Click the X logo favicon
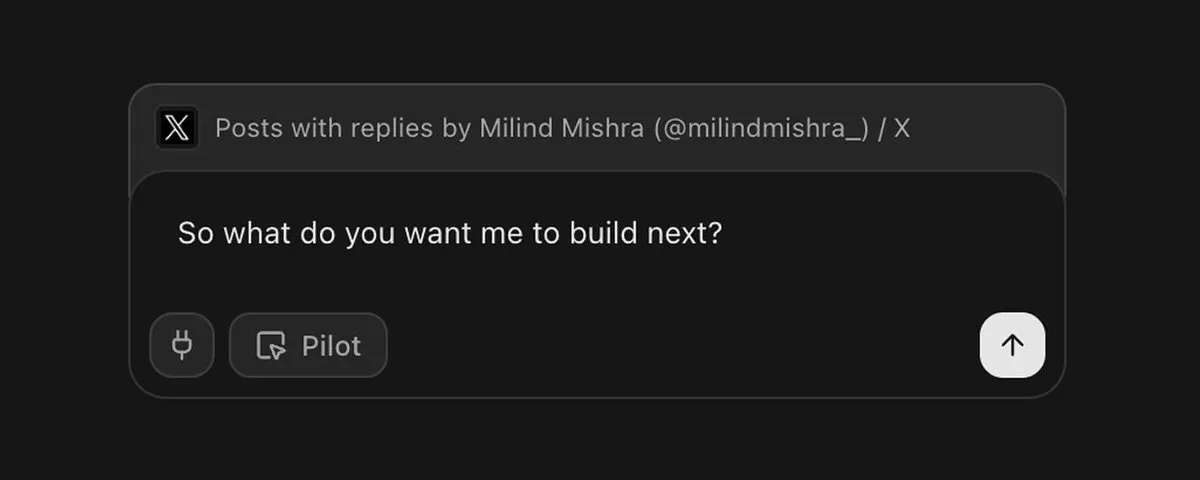1200x480 pixels. tap(177, 128)
